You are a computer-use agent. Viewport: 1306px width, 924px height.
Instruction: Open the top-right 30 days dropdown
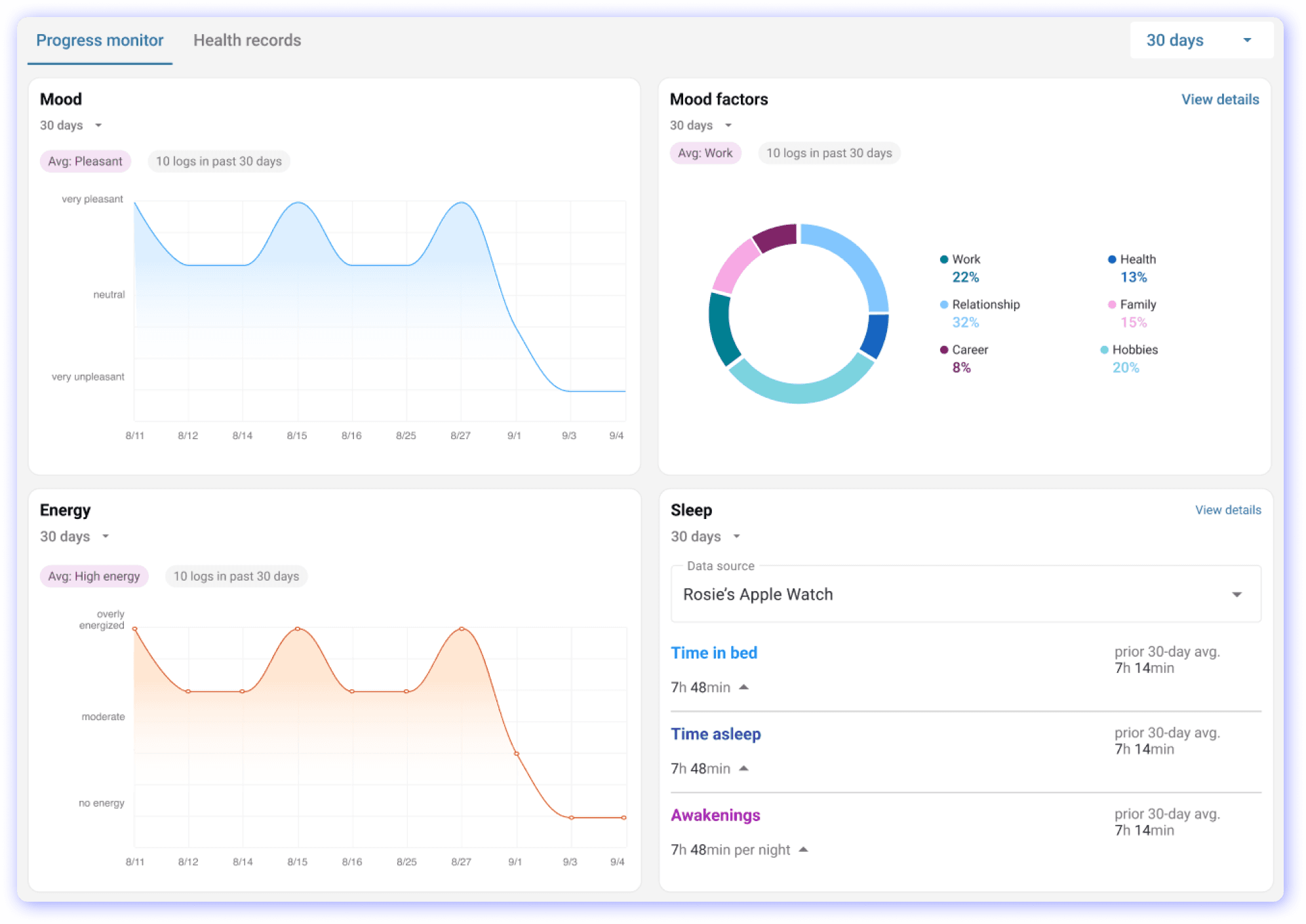1200,41
